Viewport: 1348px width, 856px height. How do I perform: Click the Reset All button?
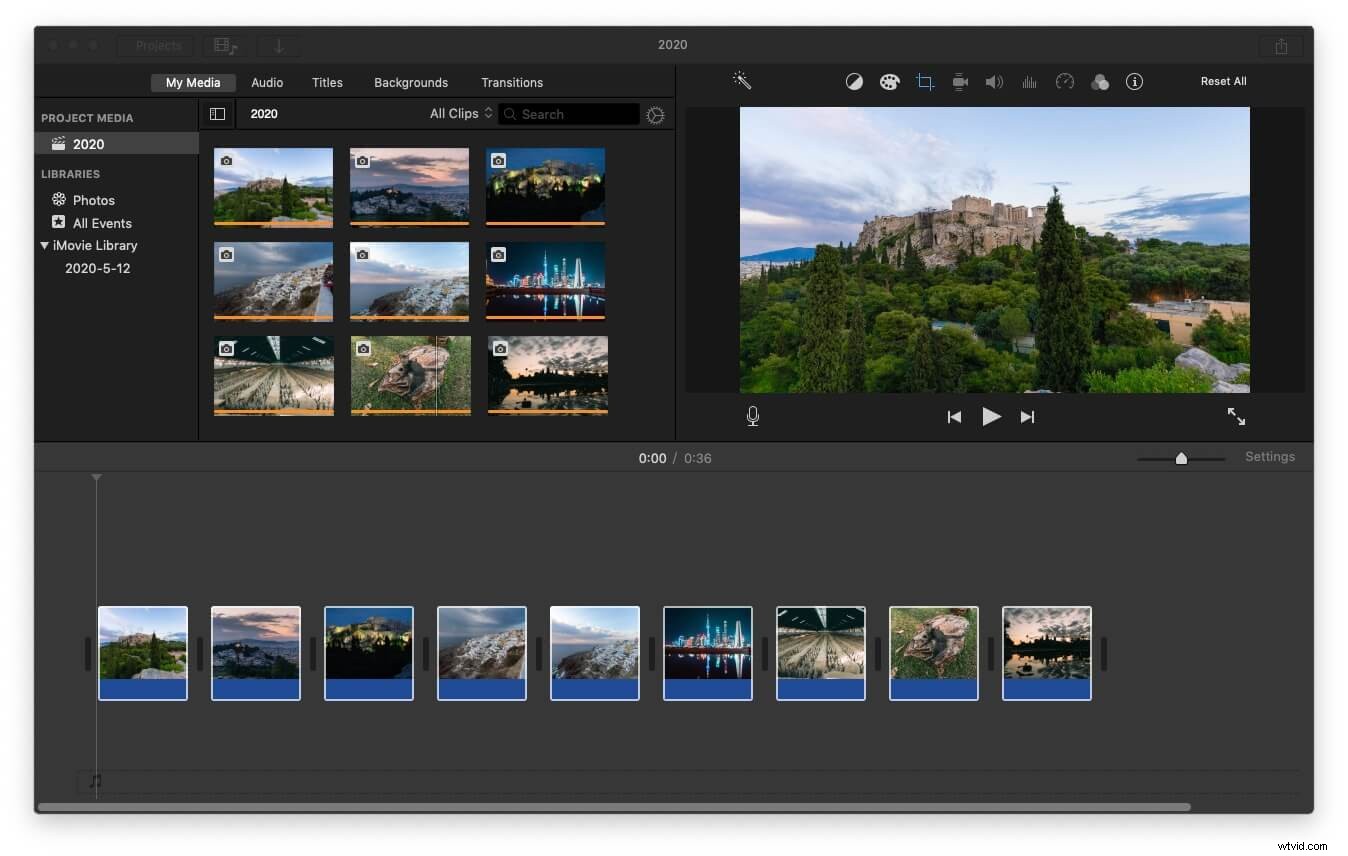(x=1223, y=81)
